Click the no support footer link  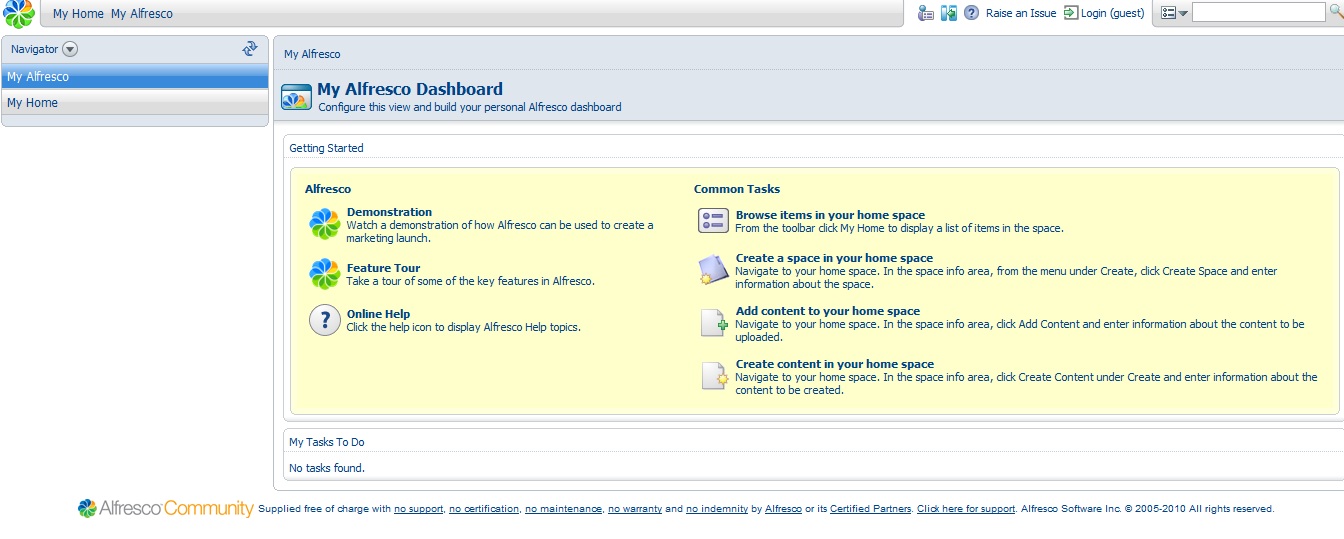418,509
